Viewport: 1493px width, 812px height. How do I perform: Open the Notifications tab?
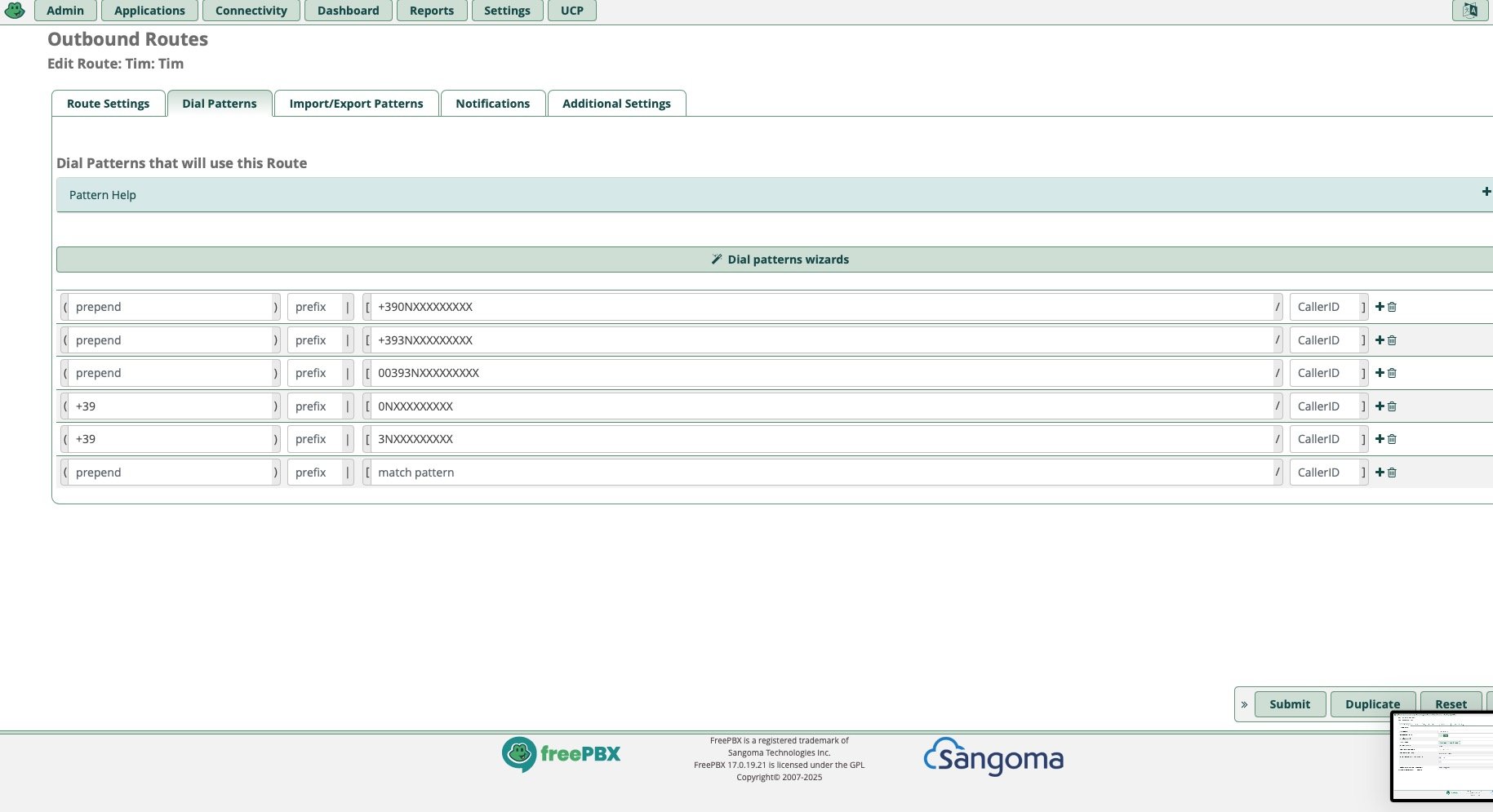[493, 104]
